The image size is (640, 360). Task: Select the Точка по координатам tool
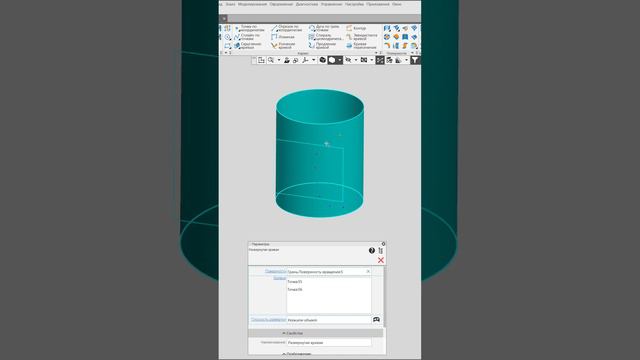250,28
